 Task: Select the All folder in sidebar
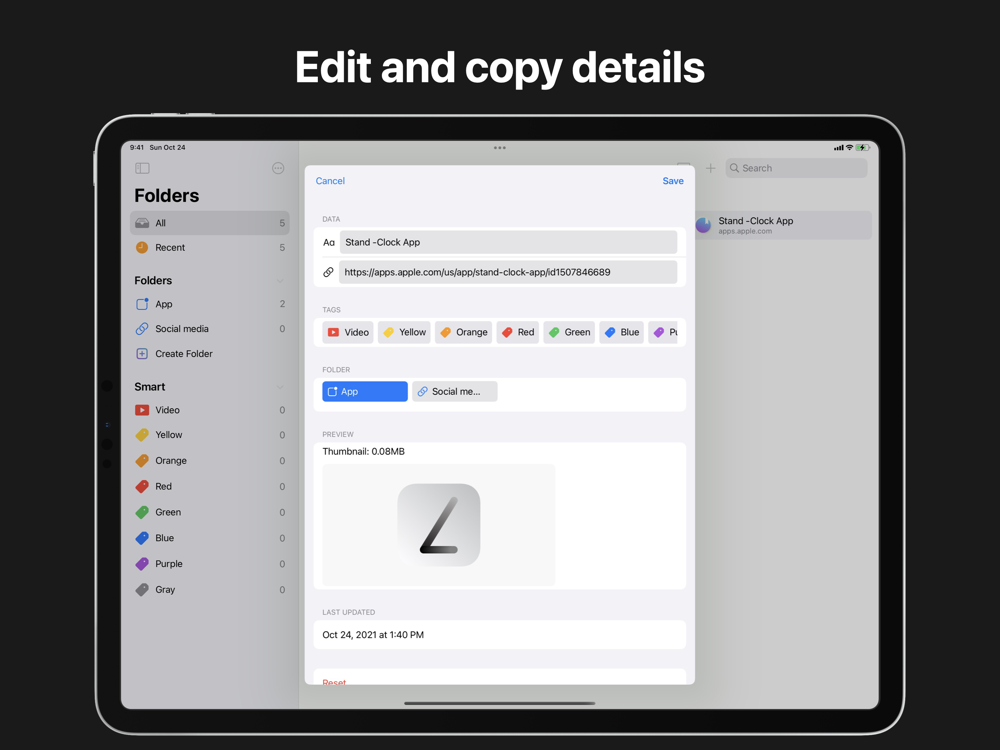[210, 223]
